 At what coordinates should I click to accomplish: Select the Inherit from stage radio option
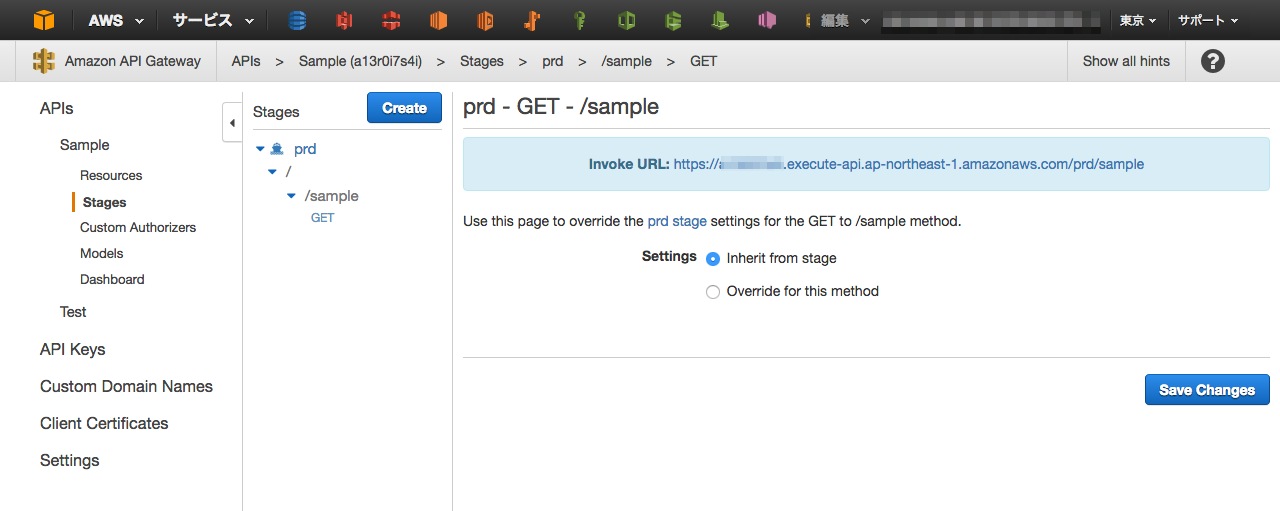(713, 259)
